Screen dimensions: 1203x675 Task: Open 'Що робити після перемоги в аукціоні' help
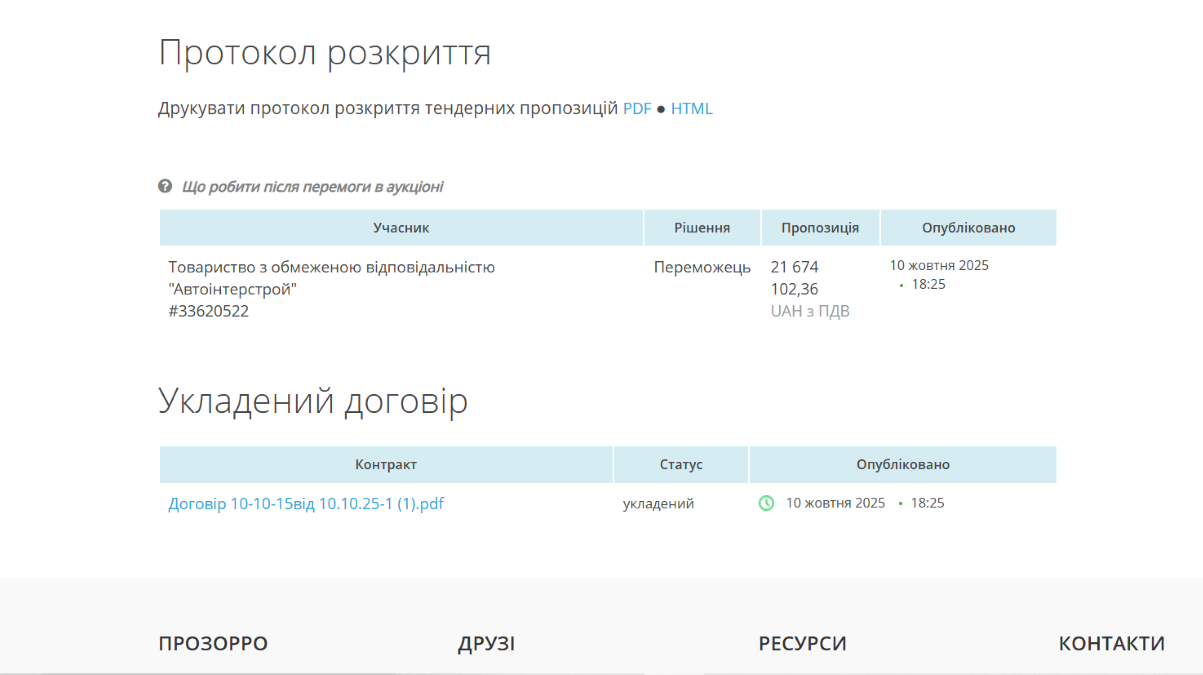pyautogui.click(x=312, y=187)
